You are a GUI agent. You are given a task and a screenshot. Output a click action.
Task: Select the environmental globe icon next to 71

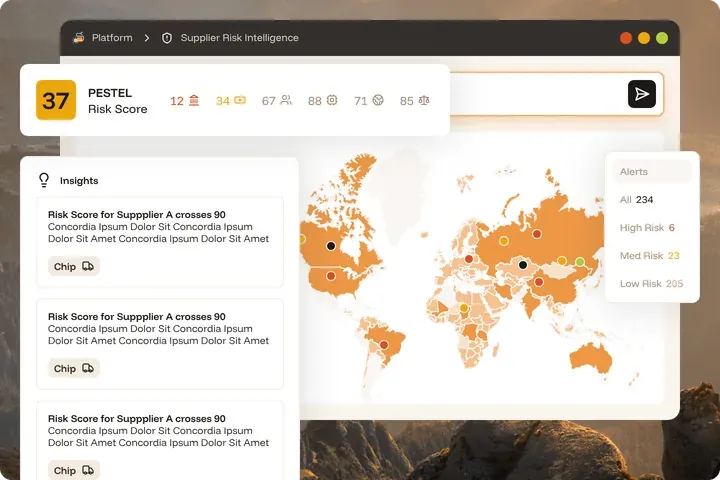coord(378,100)
